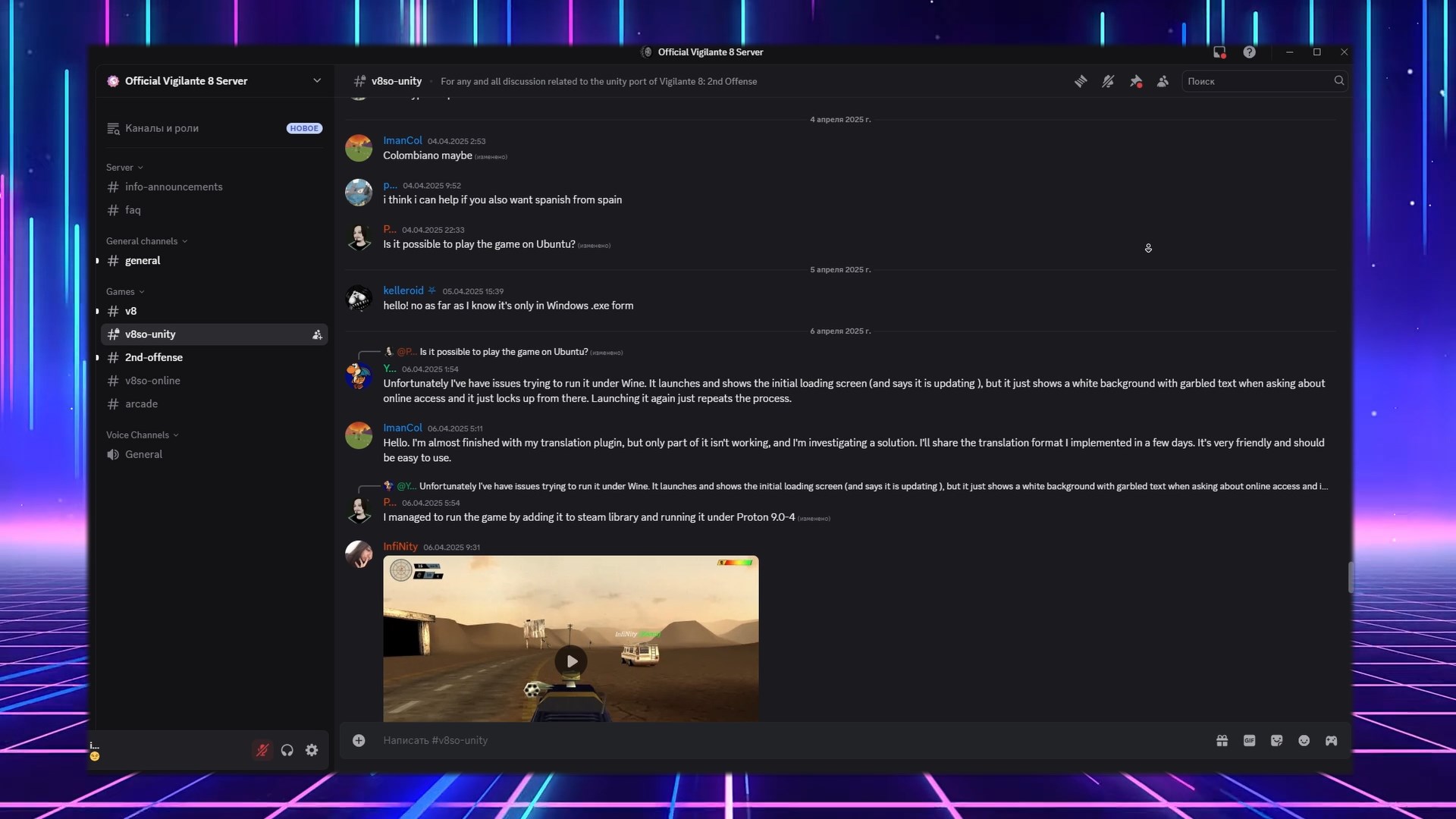Click avatar beside spanish from spain message
Screen dimensions: 1456x819
(x=359, y=193)
